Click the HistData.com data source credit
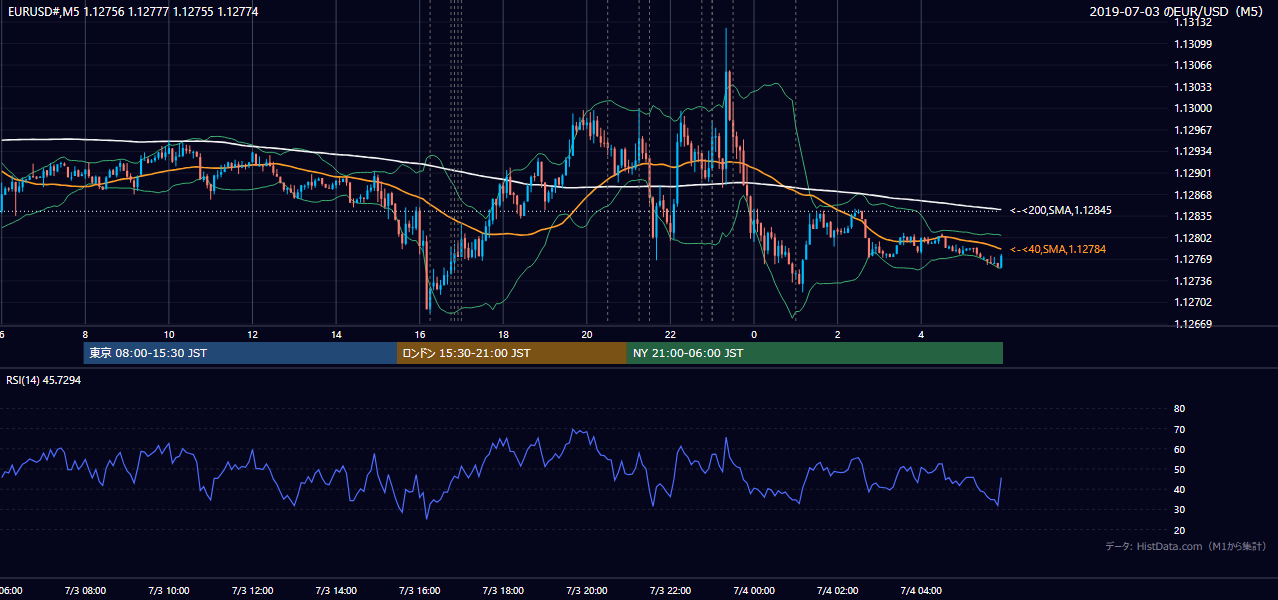1278x600 pixels. [1185, 547]
